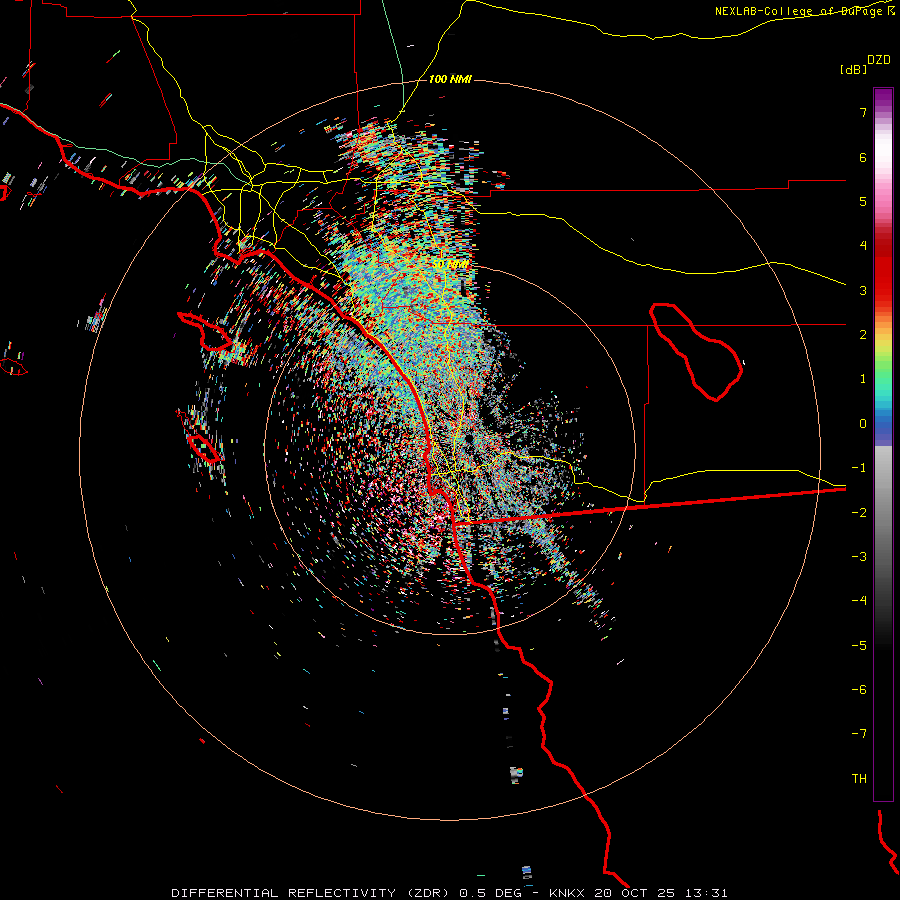Image resolution: width=900 pixels, height=900 pixels.
Task: Click the 4 value on the scale
Action: (x=863, y=246)
